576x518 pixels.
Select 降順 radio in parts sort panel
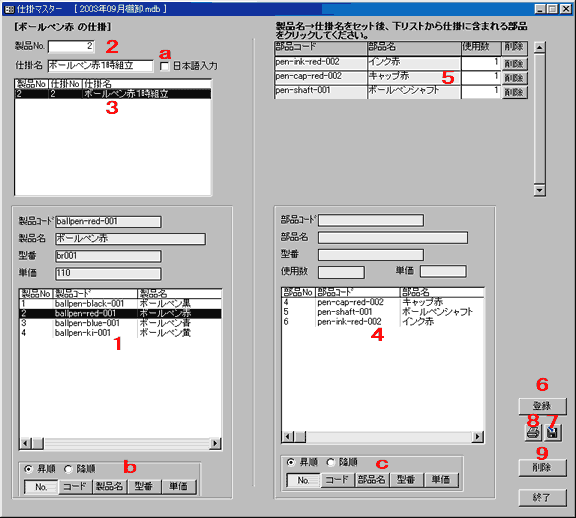tap(331, 462)
